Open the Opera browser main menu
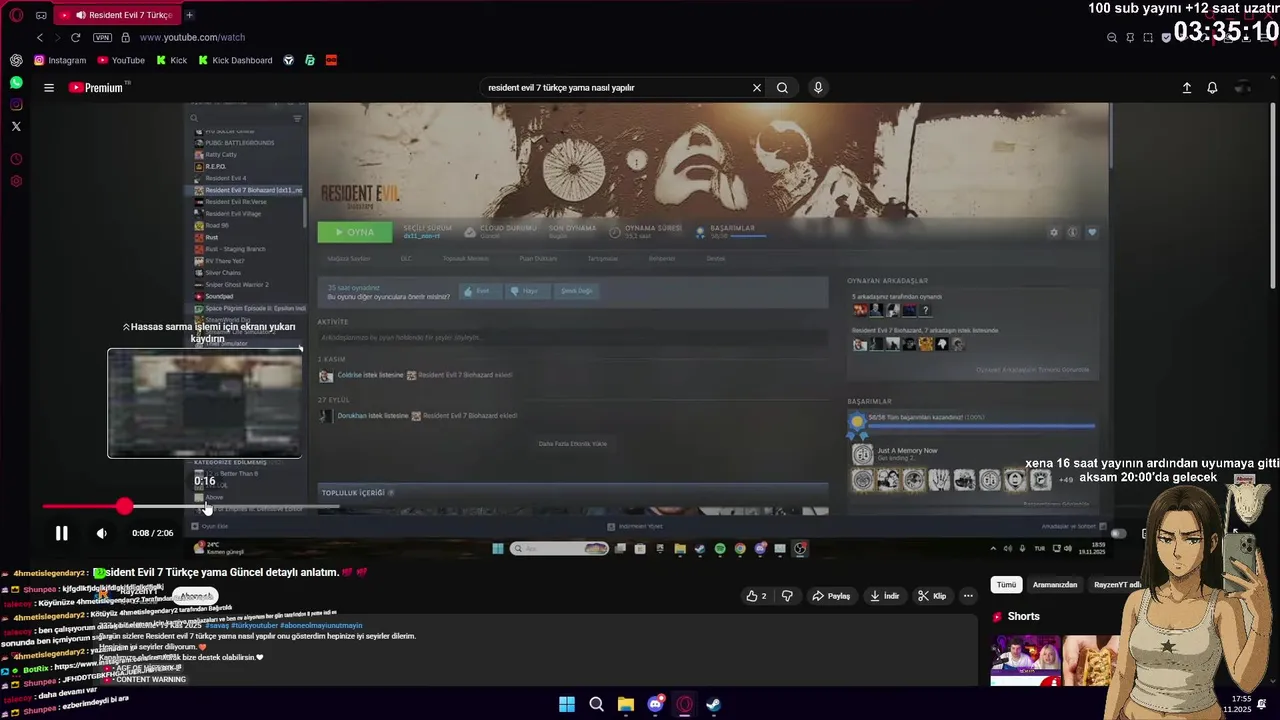 point(16,15)
